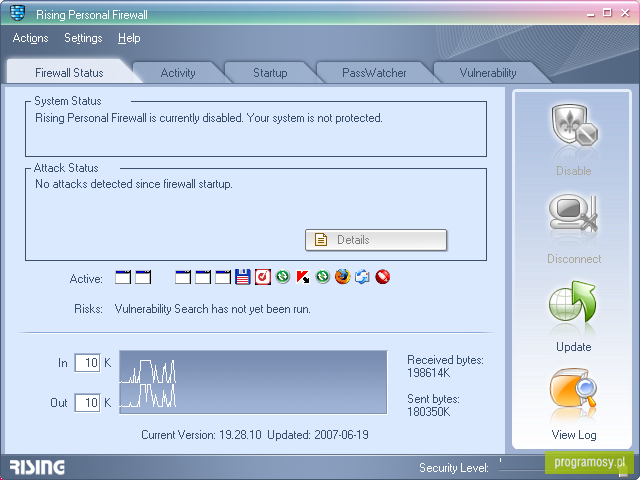640x480 pixels.
Task: Click the Details button in Attack Status
Action: pos(376,240)
